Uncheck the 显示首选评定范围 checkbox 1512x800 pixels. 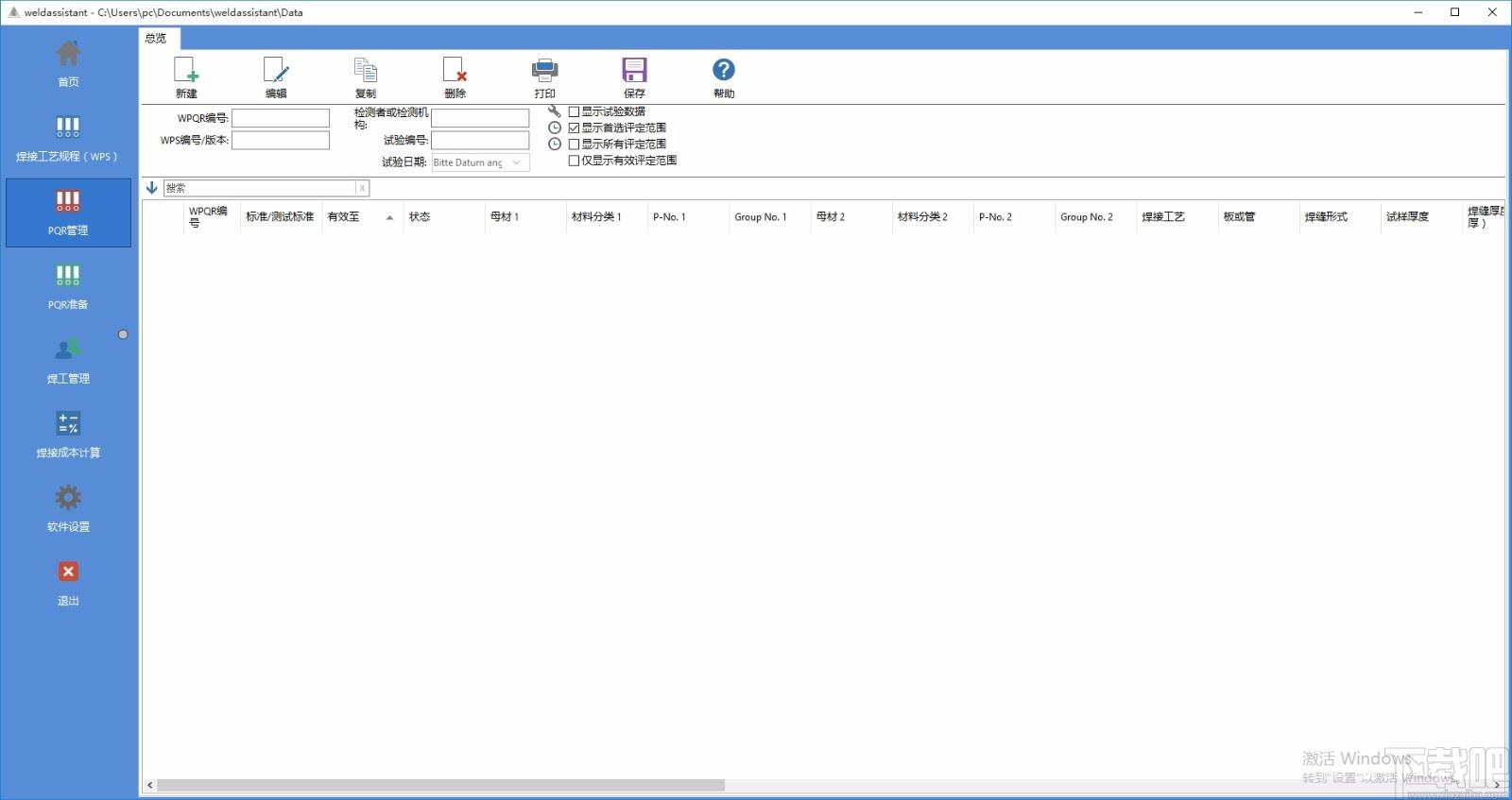click(x=574, y=128)
